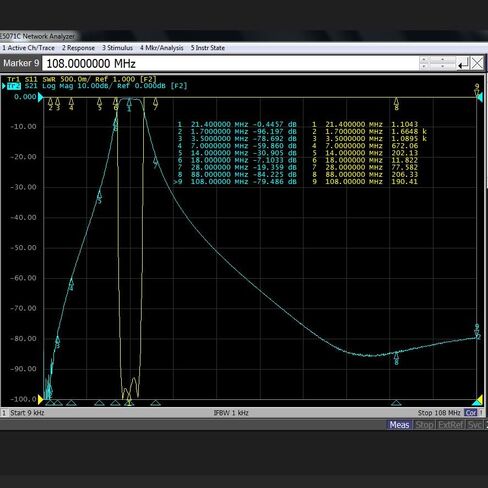Viewport: 488px width, 488px height.
Task: Close the marker entry bar with X
Action: [477, 63]
